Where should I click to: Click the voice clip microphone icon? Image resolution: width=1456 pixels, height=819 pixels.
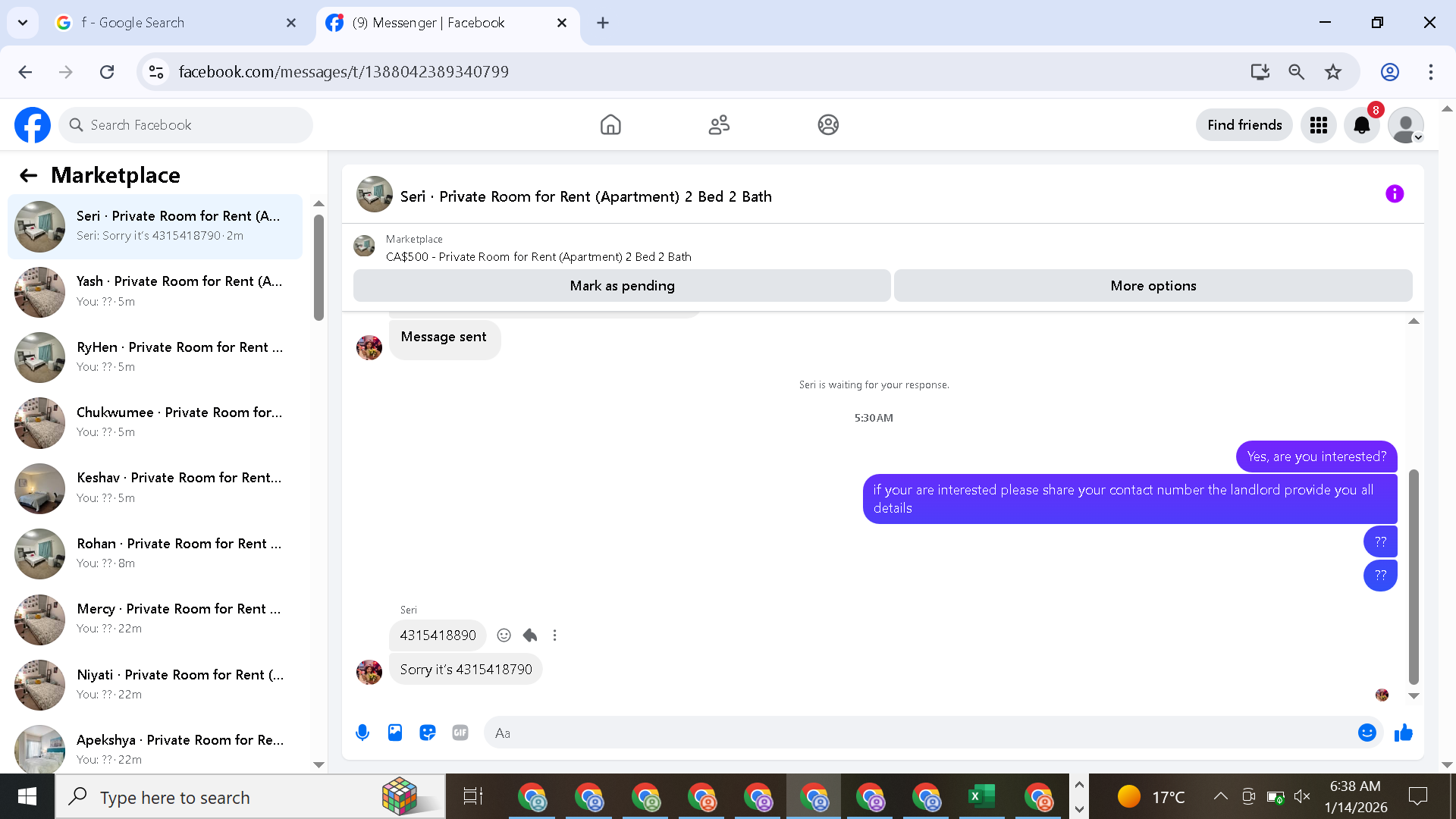coord(362,733)
